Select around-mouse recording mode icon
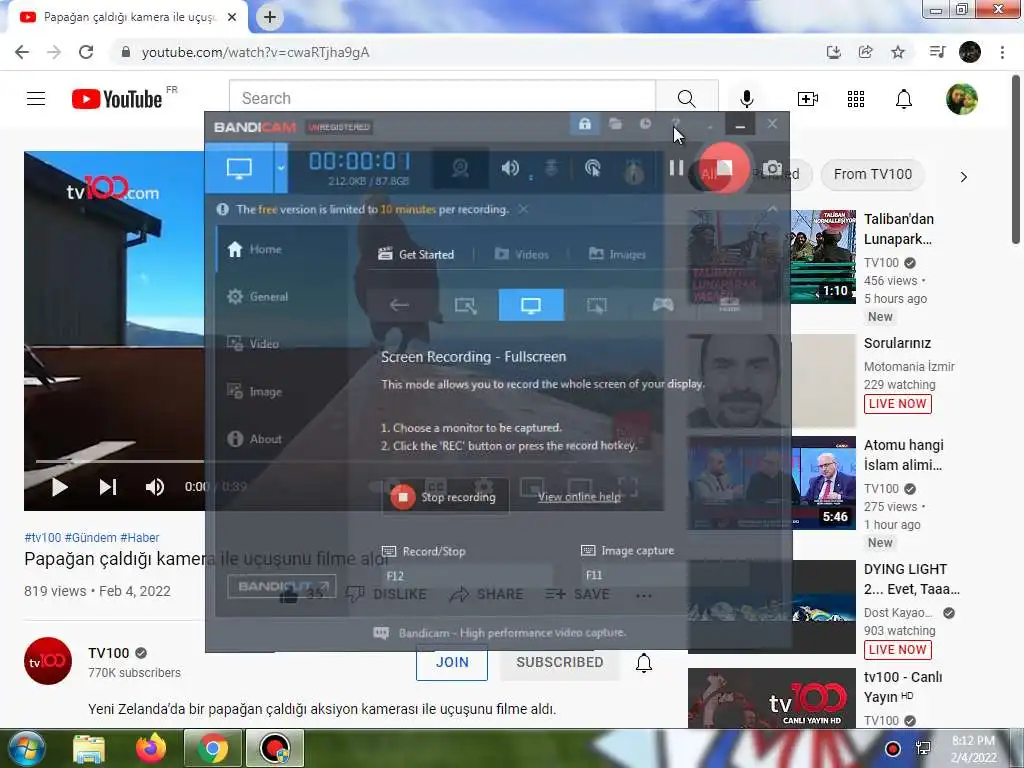The width and height of the screenshot is (1024, 768). (x=597, y=305)
